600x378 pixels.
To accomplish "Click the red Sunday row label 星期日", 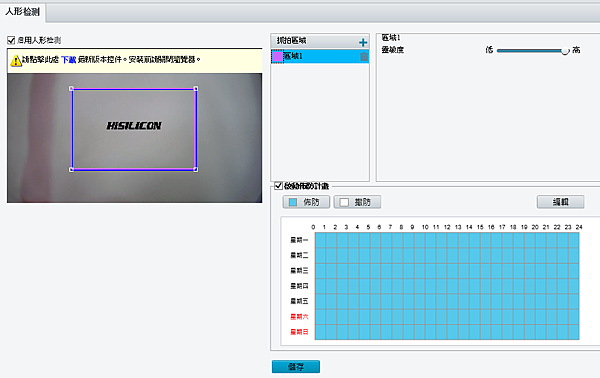I will tap(299, 332).
